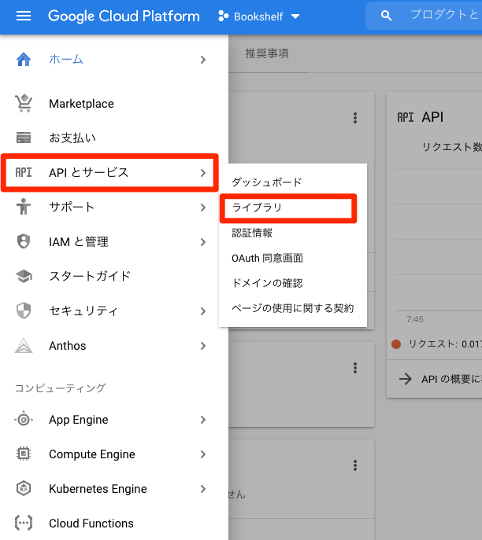
Task: Follow the APIの概要 link
Action: pyautogui.click(x=451, y=379)
